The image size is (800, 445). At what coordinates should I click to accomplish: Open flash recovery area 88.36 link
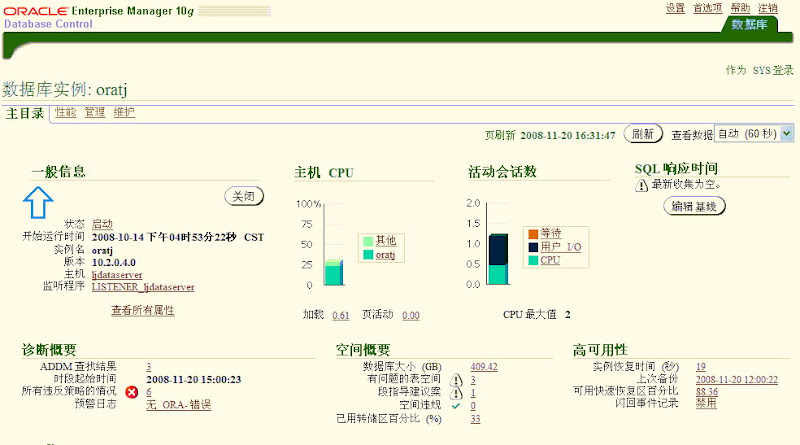tap(707, 392)
